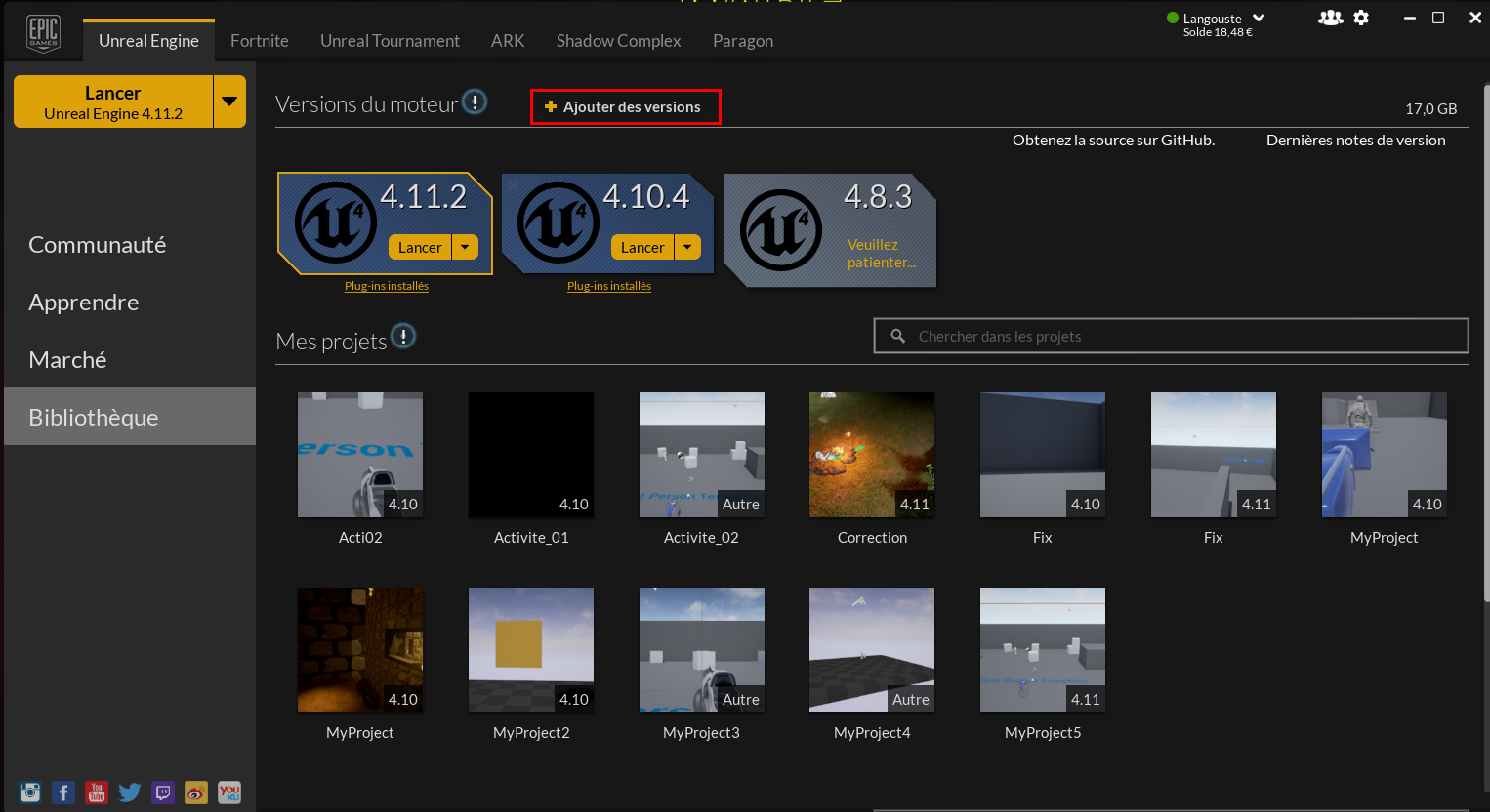Click Ajouter des versions button

625,106
